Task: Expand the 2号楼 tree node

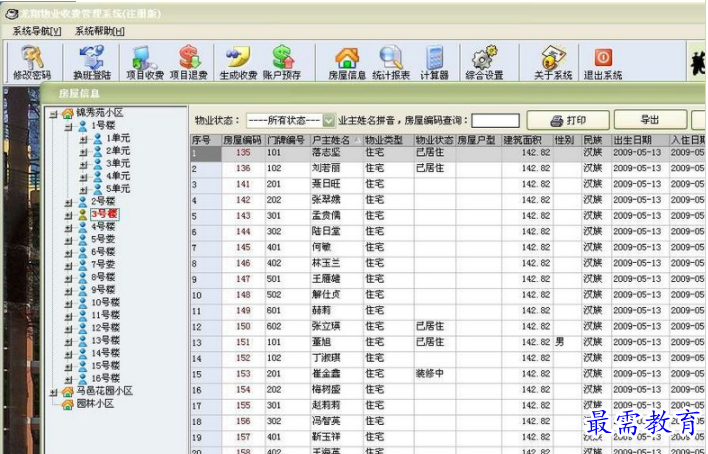Action: 69,202
